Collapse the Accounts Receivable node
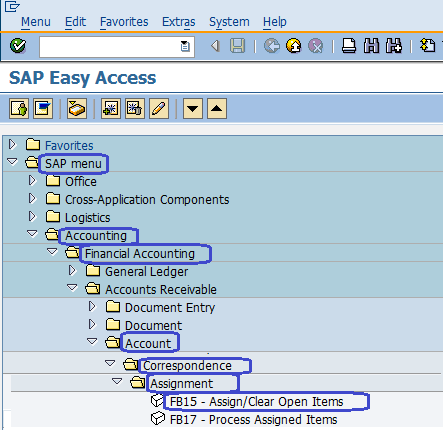443x430 pixels. tap(72, 287)
